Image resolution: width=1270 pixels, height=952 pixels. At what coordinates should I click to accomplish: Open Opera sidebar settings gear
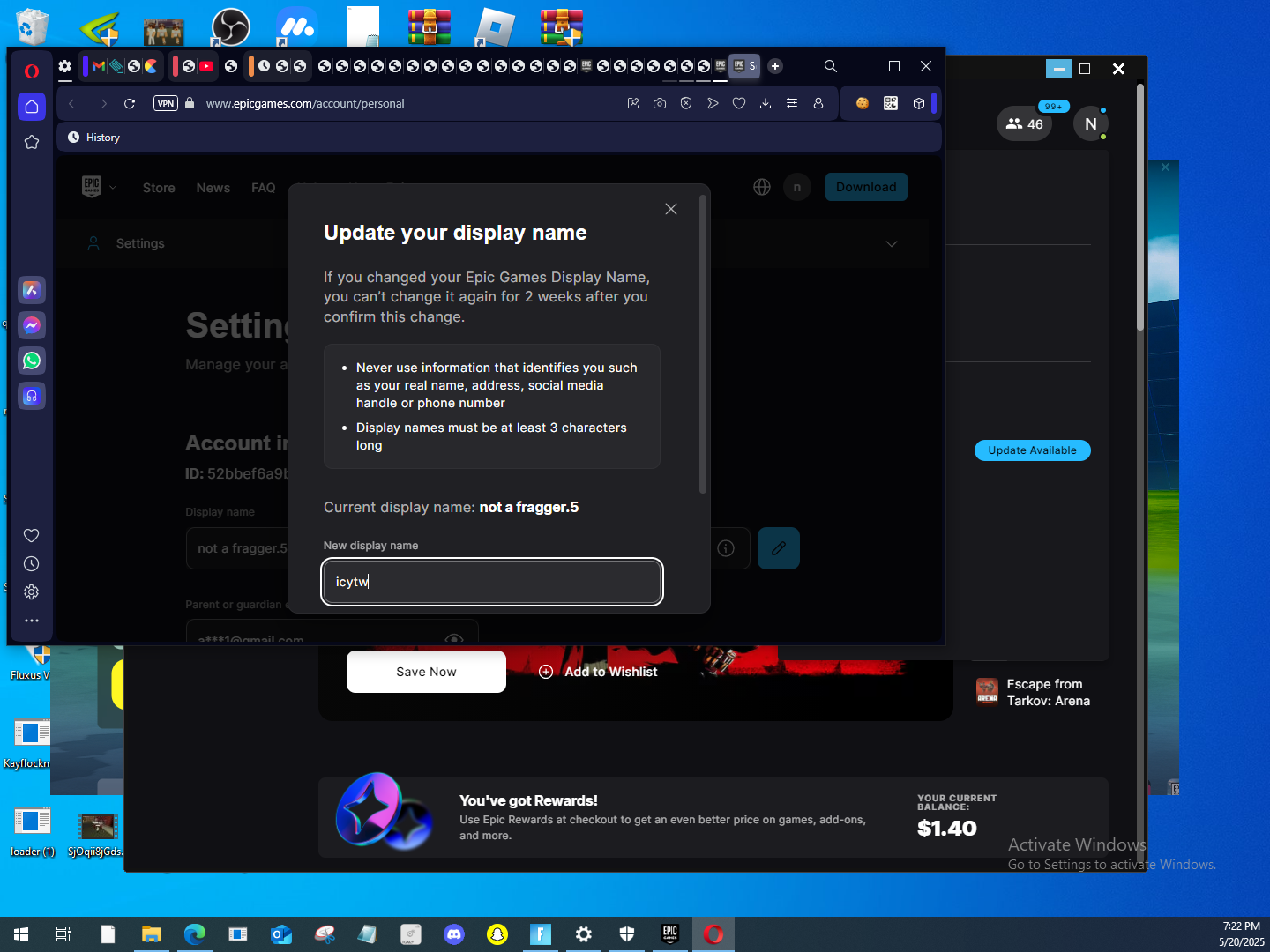click(x=32, y=592)
